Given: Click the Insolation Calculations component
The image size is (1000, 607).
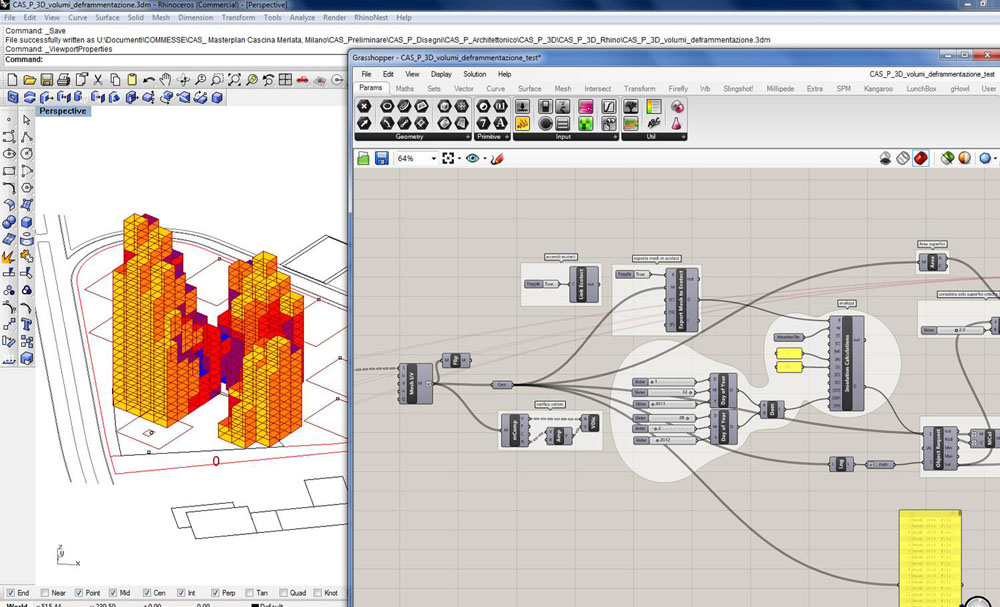Looking at the screenshot, I should [847, 363].
